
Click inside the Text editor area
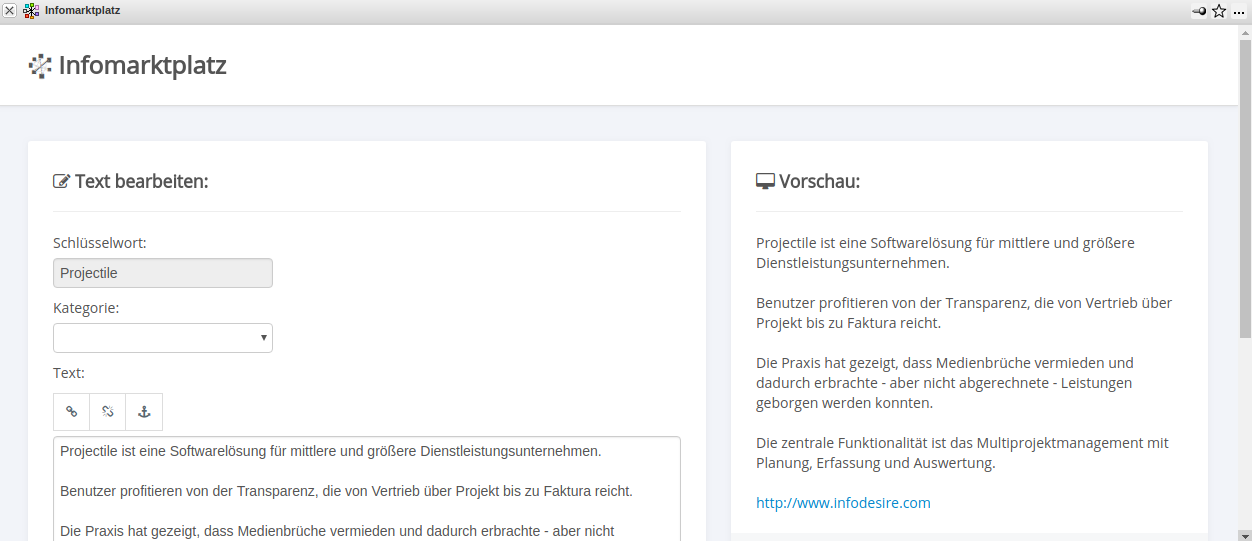point(366,488)
